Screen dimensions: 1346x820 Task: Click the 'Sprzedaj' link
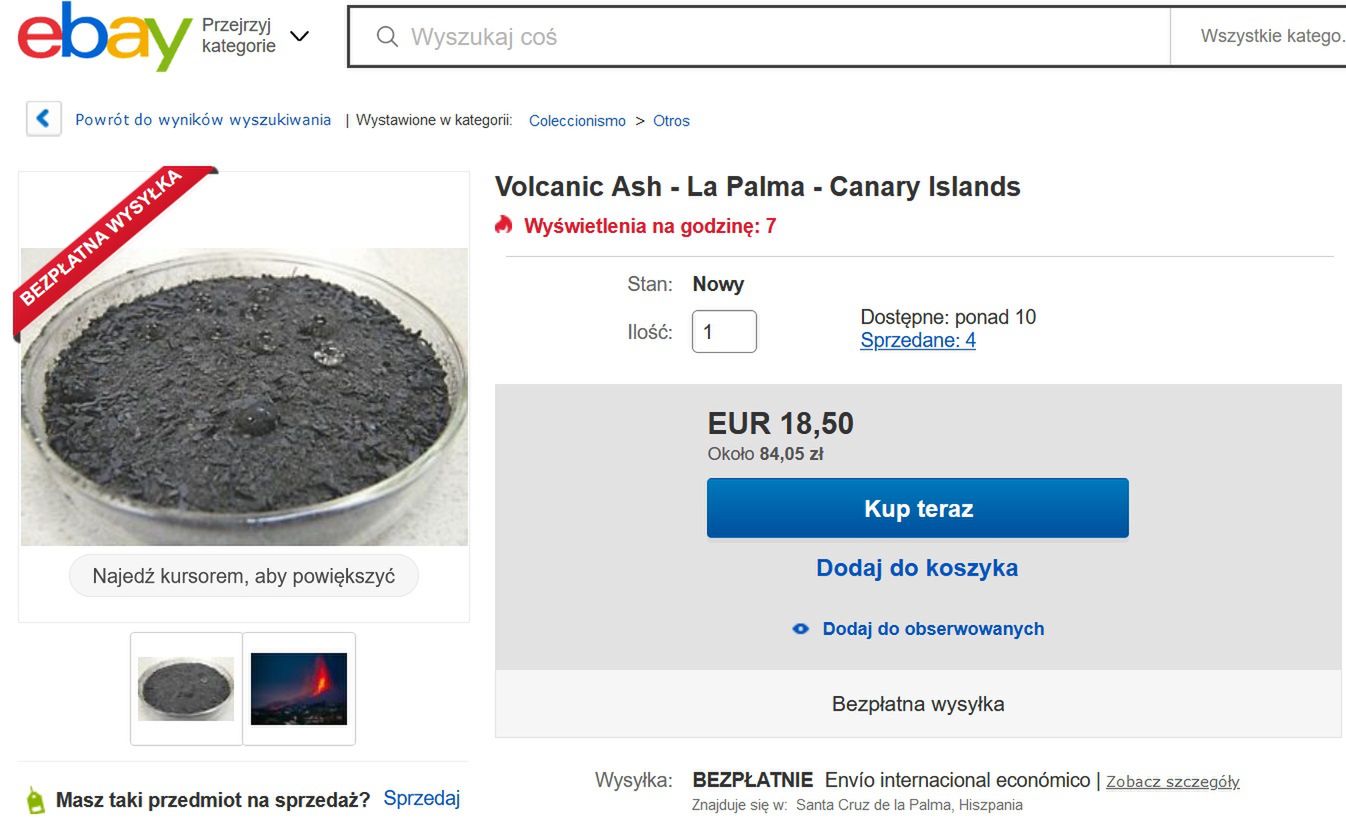[x=421, y=797]
